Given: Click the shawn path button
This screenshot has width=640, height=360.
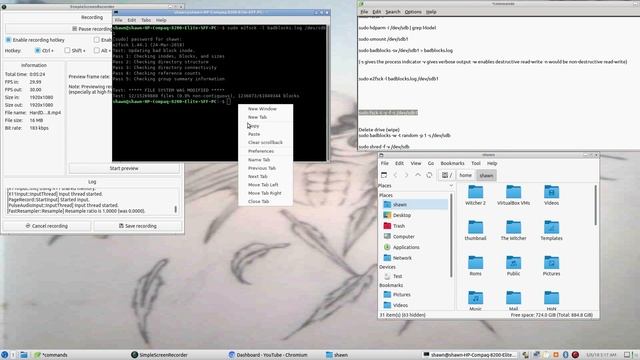Looking at the screenshot, I should coord(486,175).
